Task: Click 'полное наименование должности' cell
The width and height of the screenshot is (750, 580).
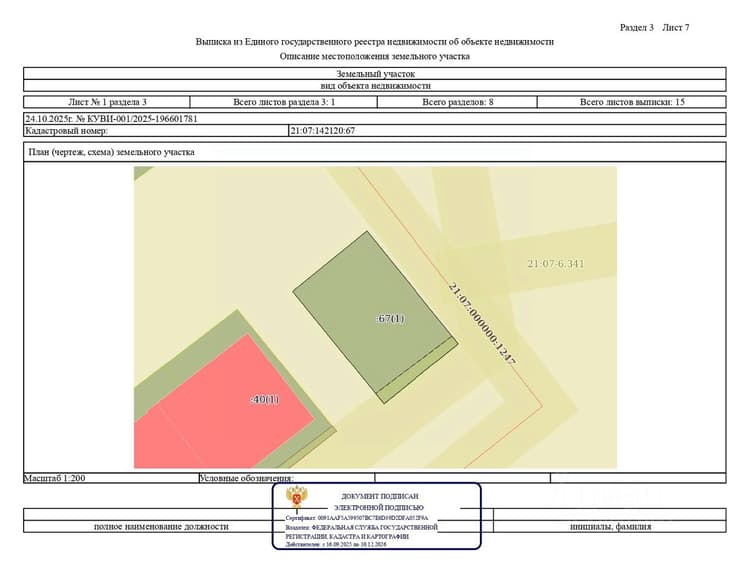Action: (161, 526)
